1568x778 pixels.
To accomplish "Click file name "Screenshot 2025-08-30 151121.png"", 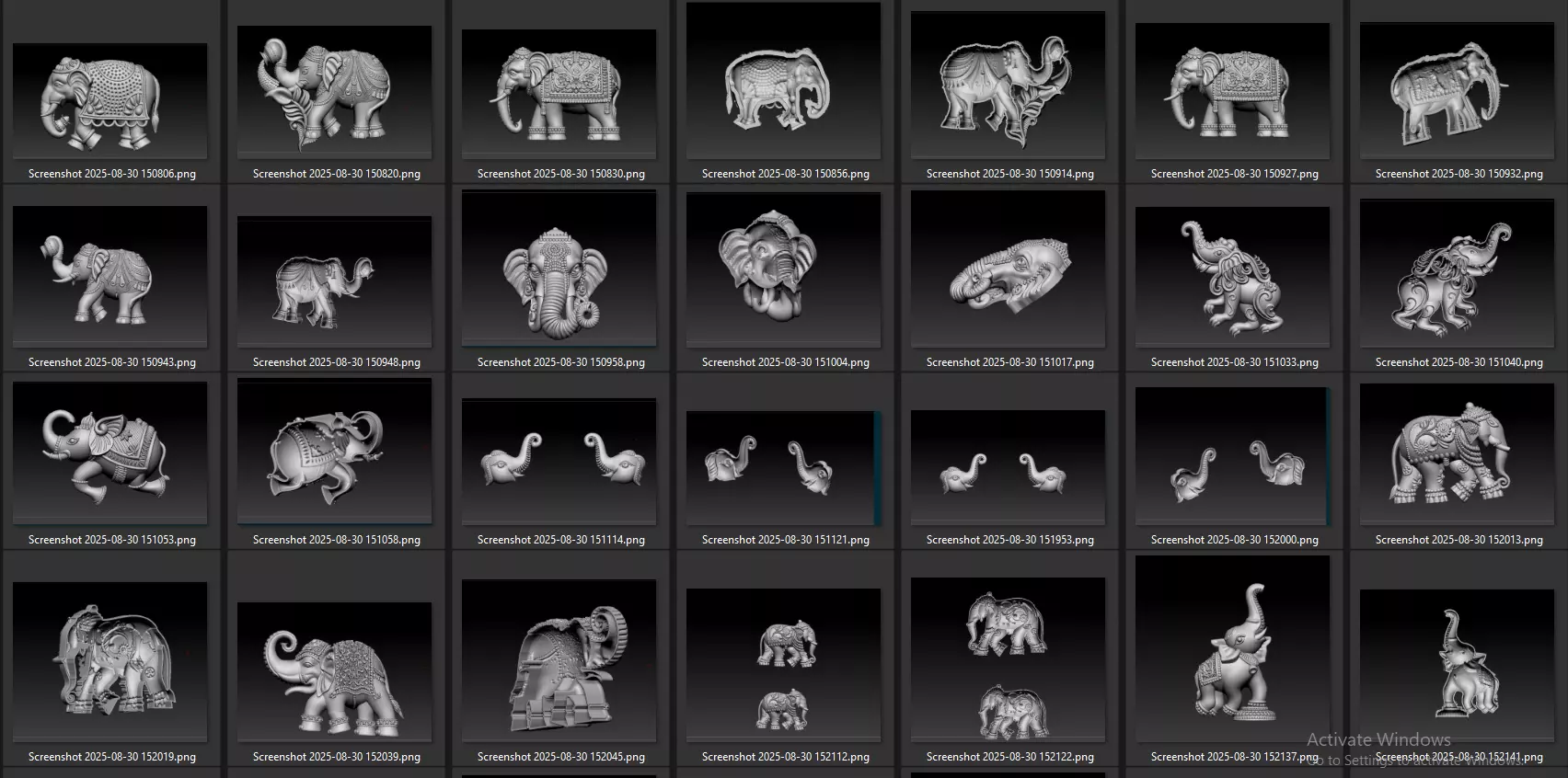I will point(786,540).
